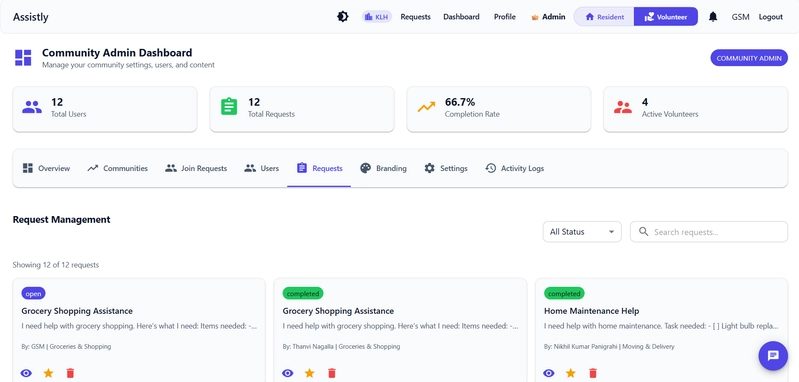
Task: Click the 66.7% Completion Rate card
Action: pyautogui.click(x=499, y=109)
